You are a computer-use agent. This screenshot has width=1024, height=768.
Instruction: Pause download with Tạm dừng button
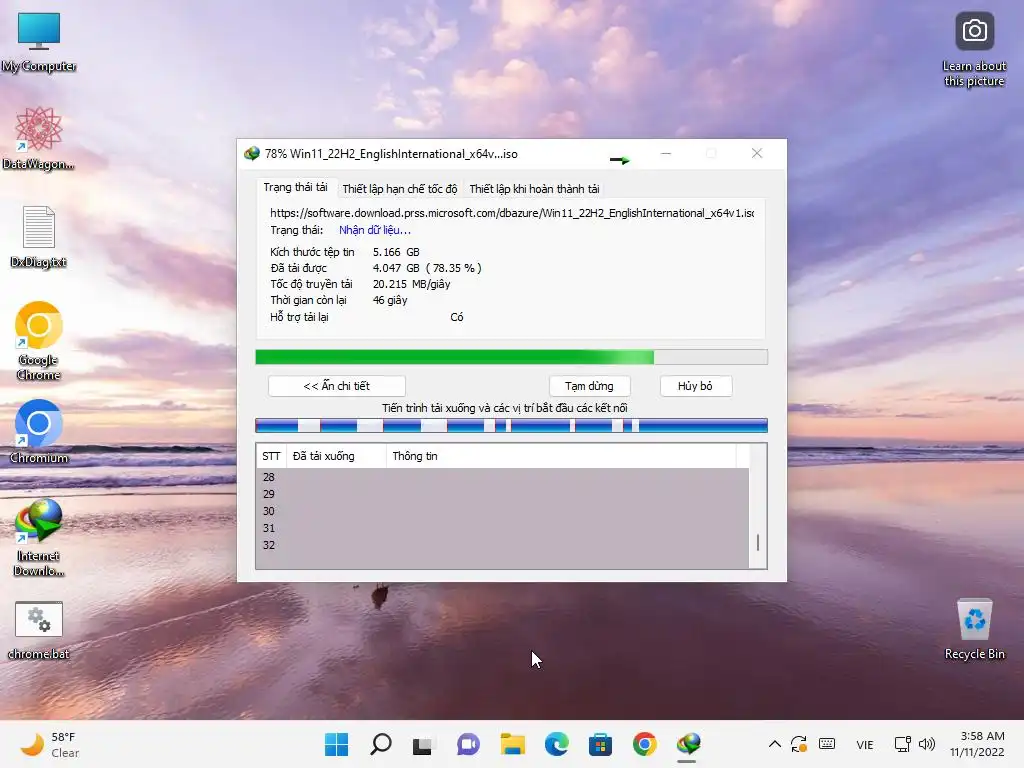click(x=589, y=386)
